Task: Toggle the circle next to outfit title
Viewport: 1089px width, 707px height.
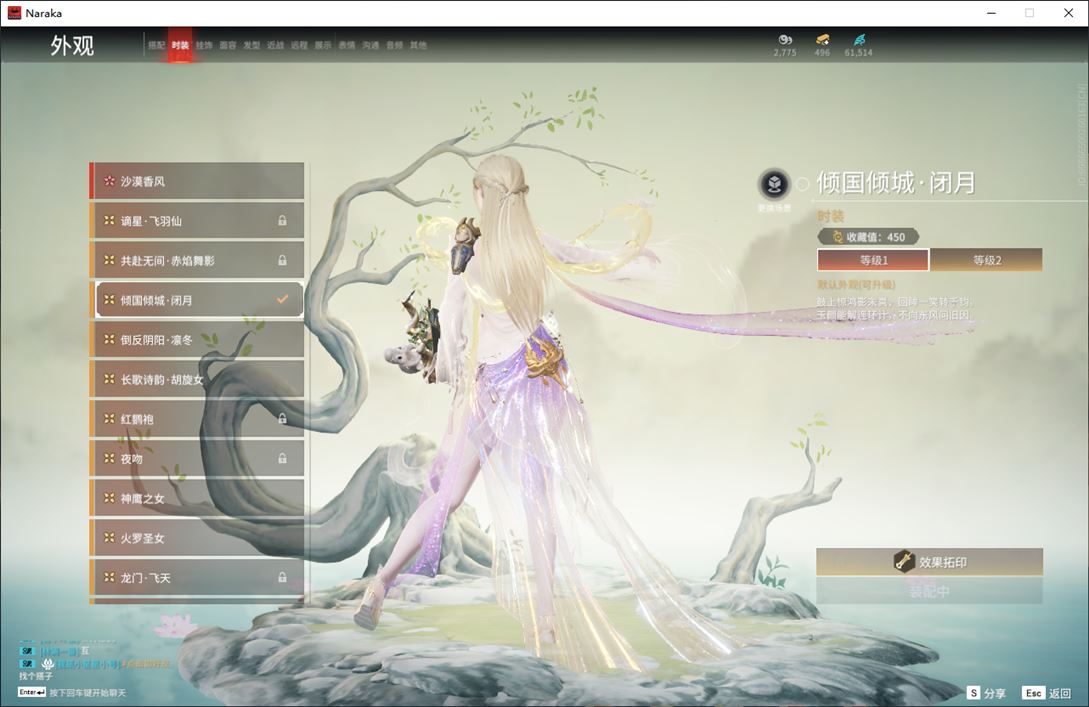Action: coord(803,184)
